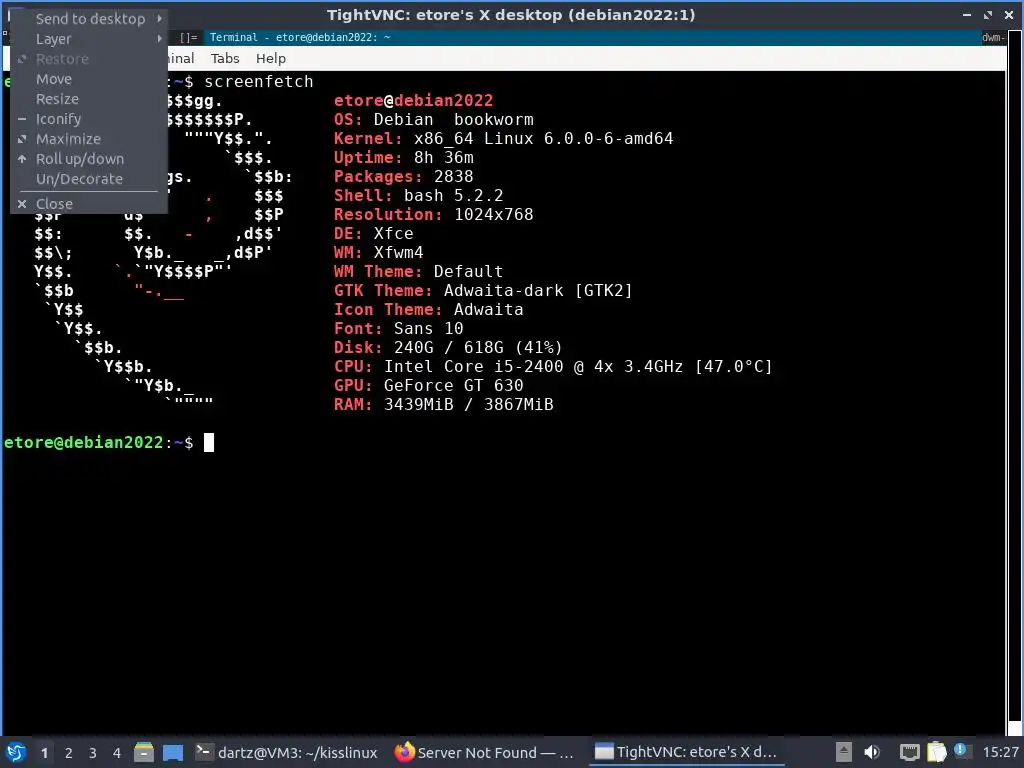Open the clipboard manager tray icon
This screenshot has height=768, width=1024.
click(x=936, y=752)
